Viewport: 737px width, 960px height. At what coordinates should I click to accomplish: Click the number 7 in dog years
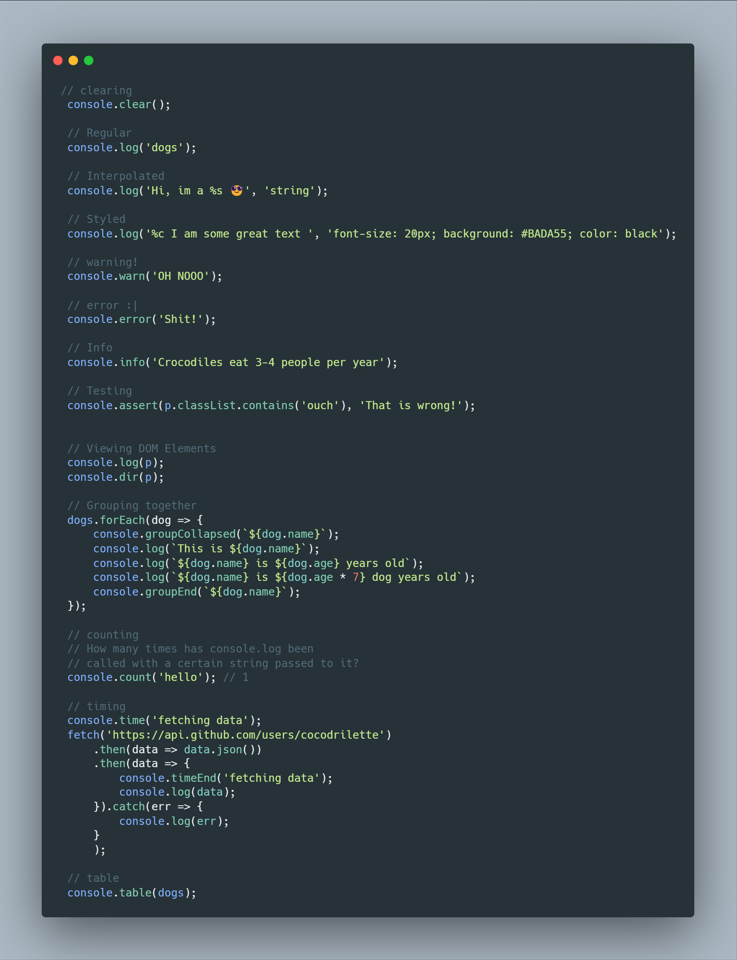tap(355, 577)
